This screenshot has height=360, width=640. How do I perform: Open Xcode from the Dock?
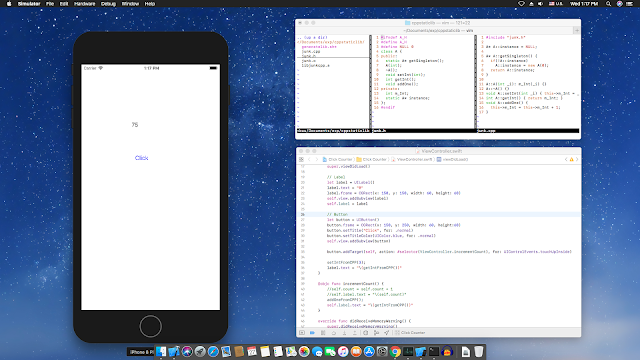pyautogui.click(x=174, y=351)
